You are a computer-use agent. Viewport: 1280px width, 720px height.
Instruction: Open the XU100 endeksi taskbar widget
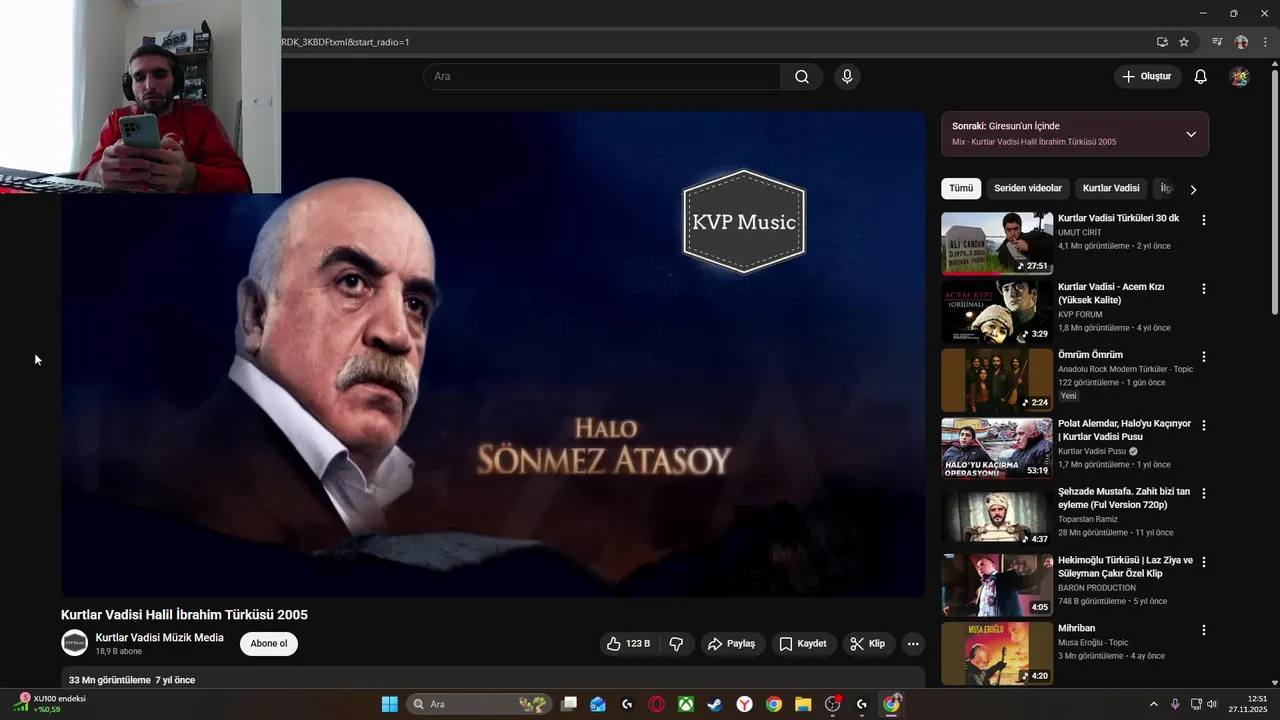[50, 704]
